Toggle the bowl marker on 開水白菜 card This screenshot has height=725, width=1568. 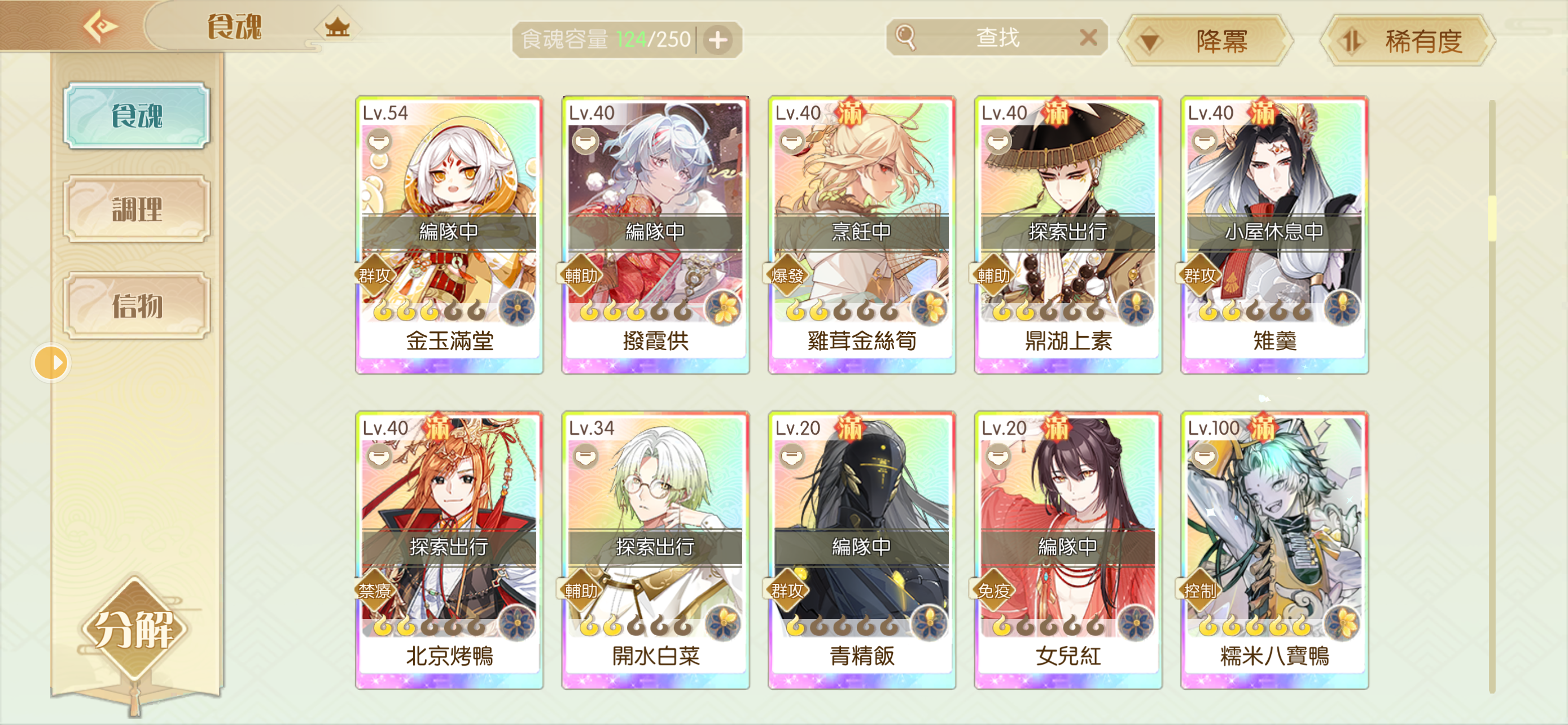click(x=585, y=456)
